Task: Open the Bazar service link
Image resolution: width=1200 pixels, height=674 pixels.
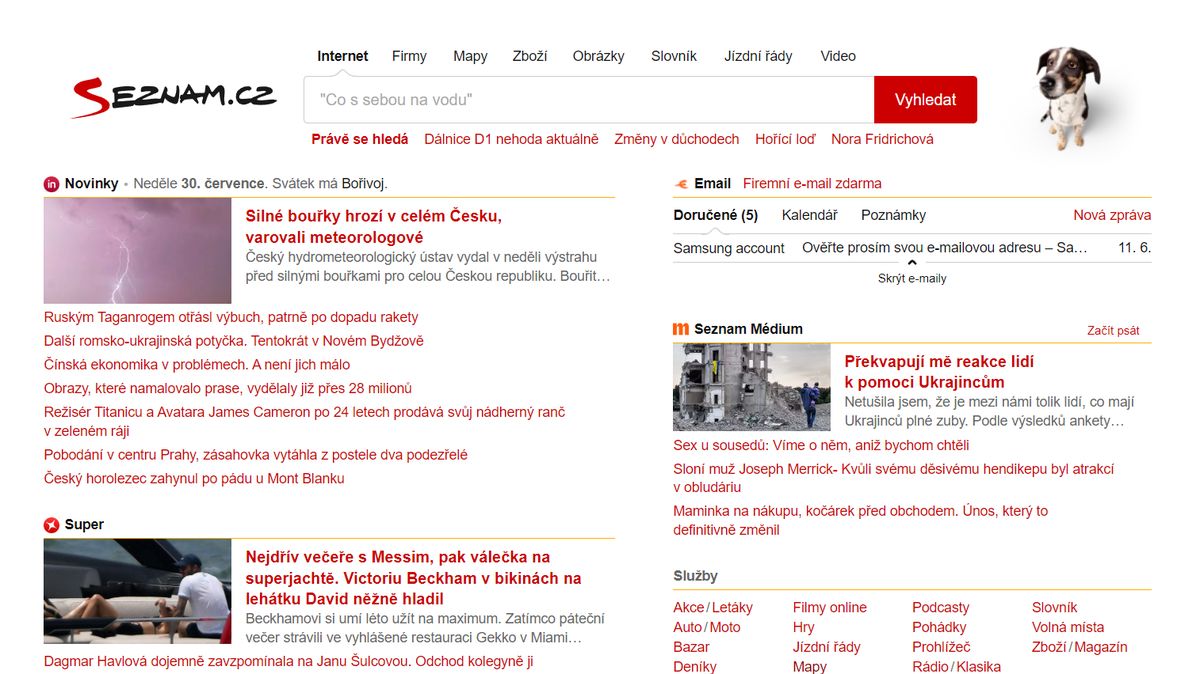Action: point(691,647)
